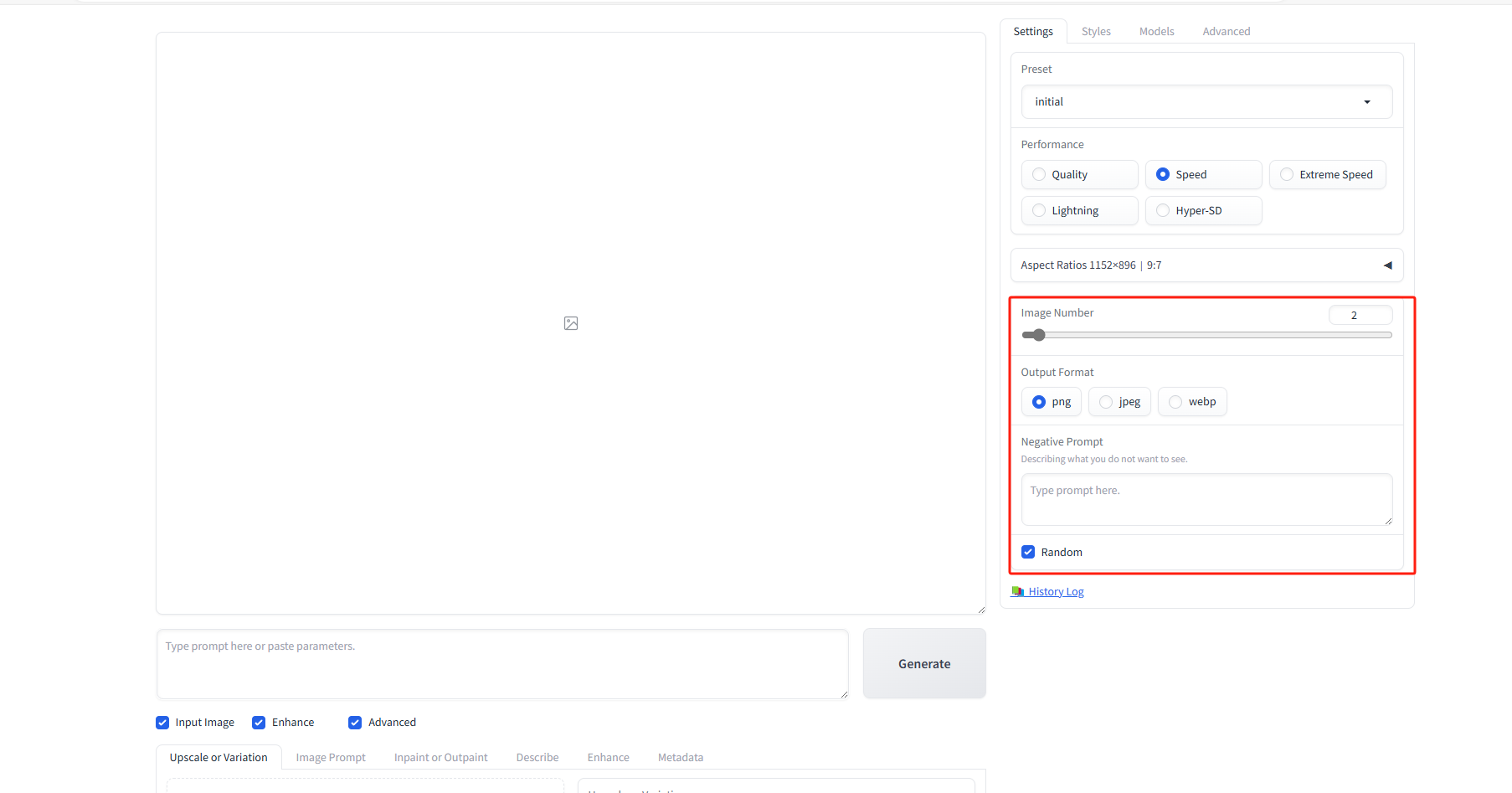Open the Models tab
The width and height of the screenshot is (1512, 793).
(1156, 32)
